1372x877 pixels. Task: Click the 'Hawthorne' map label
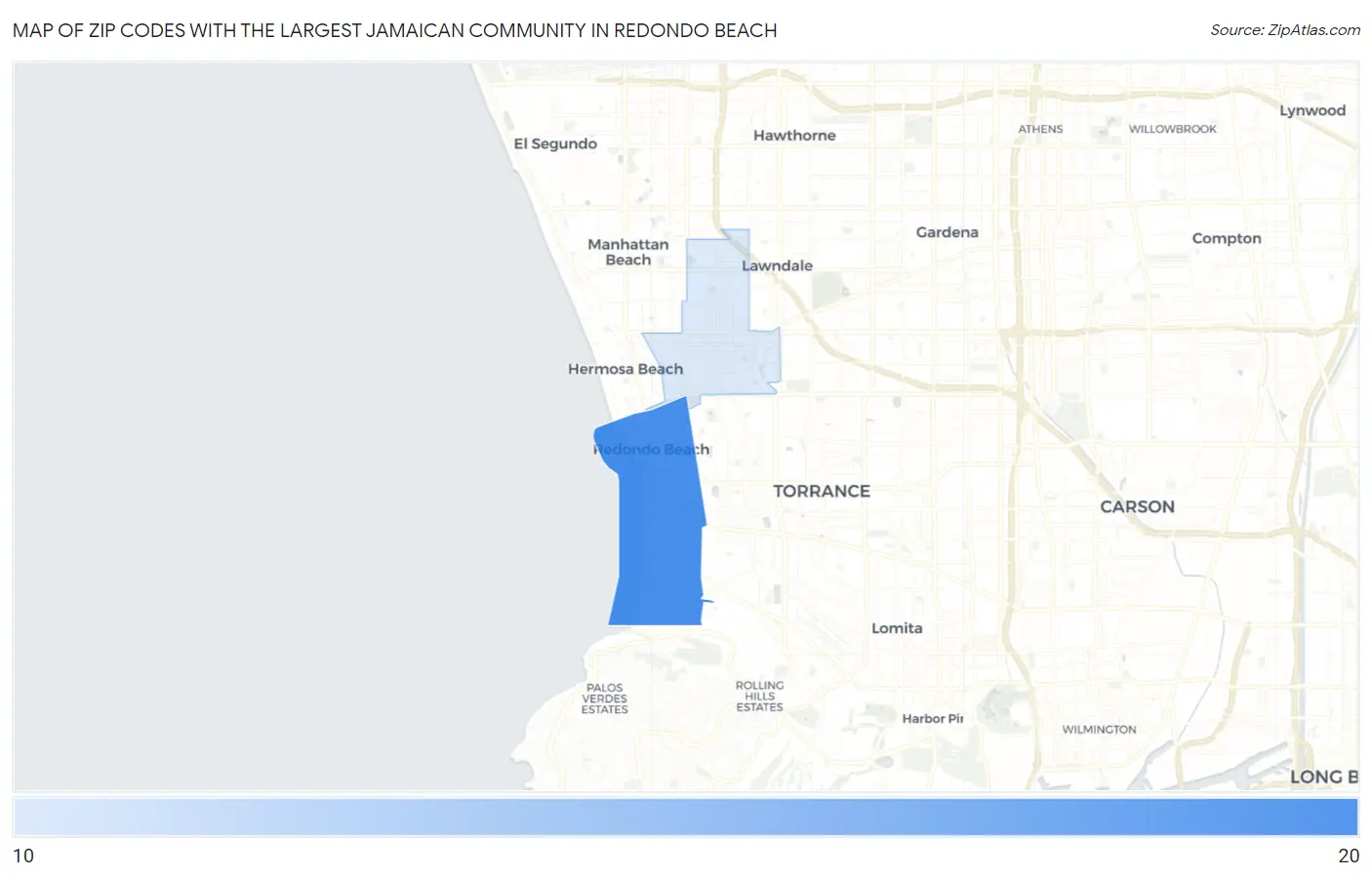click(x=794, y=136)
